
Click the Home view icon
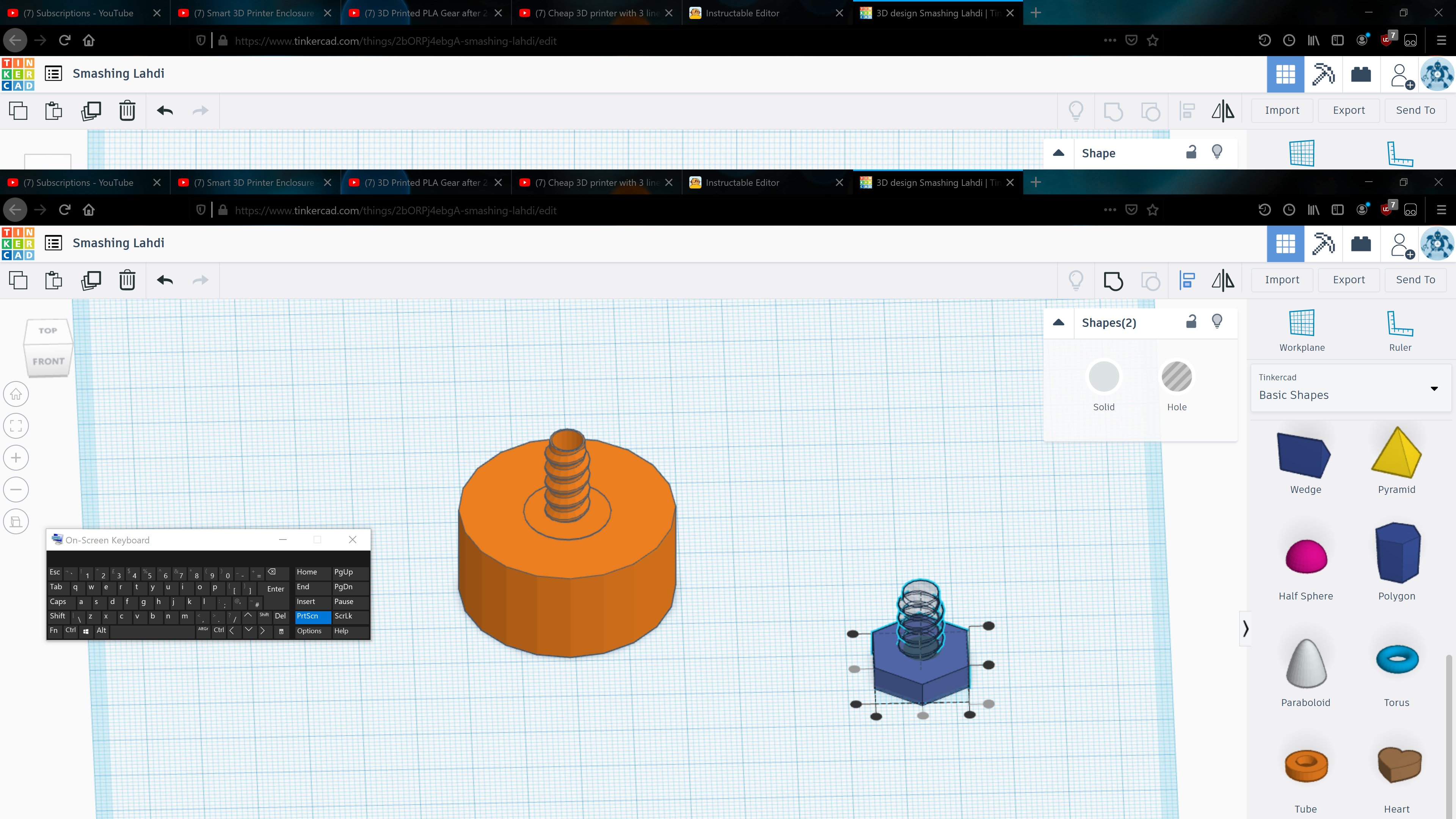(16, 394)
